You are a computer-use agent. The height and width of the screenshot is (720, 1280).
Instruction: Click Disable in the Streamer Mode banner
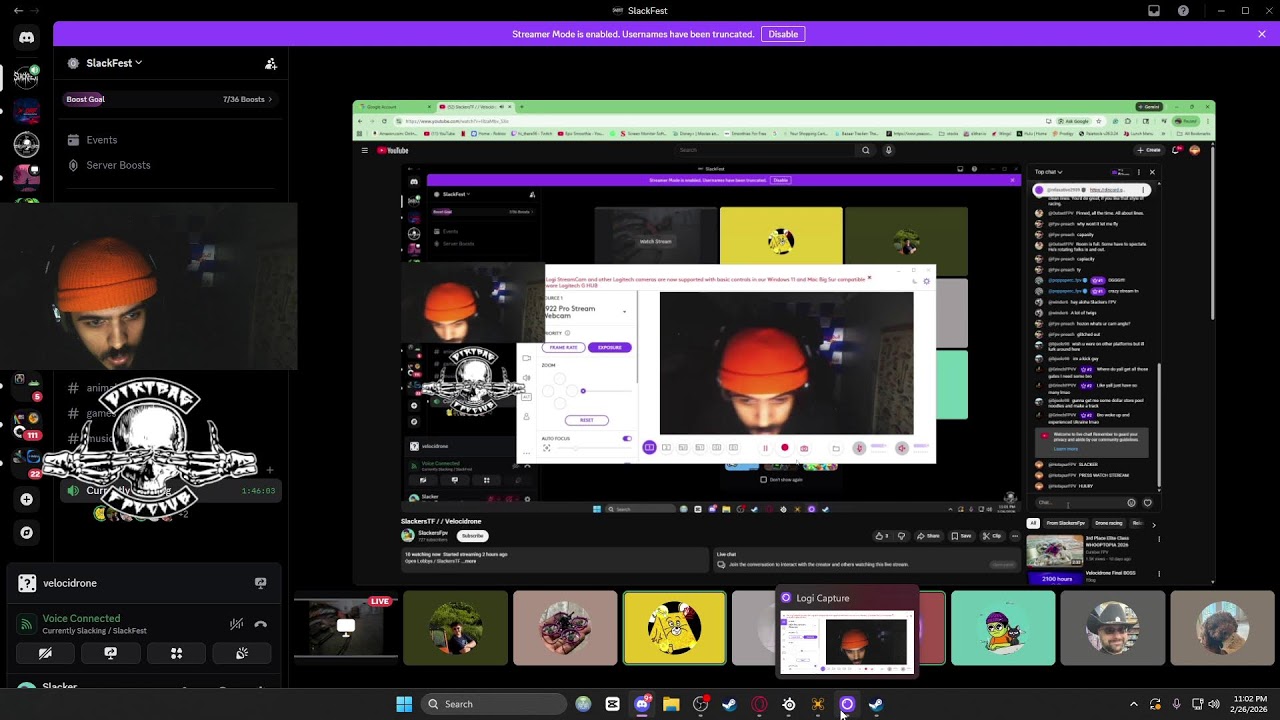(x=783, y=34)
